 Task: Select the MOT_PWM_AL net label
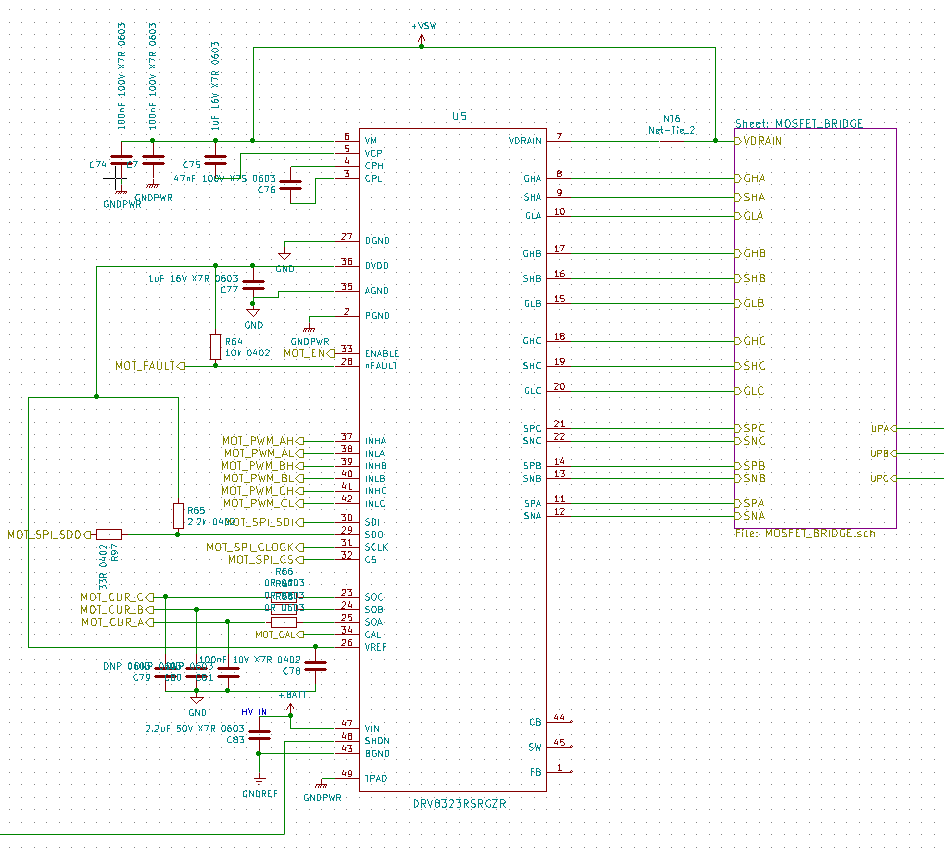click(x=264, y=453)
